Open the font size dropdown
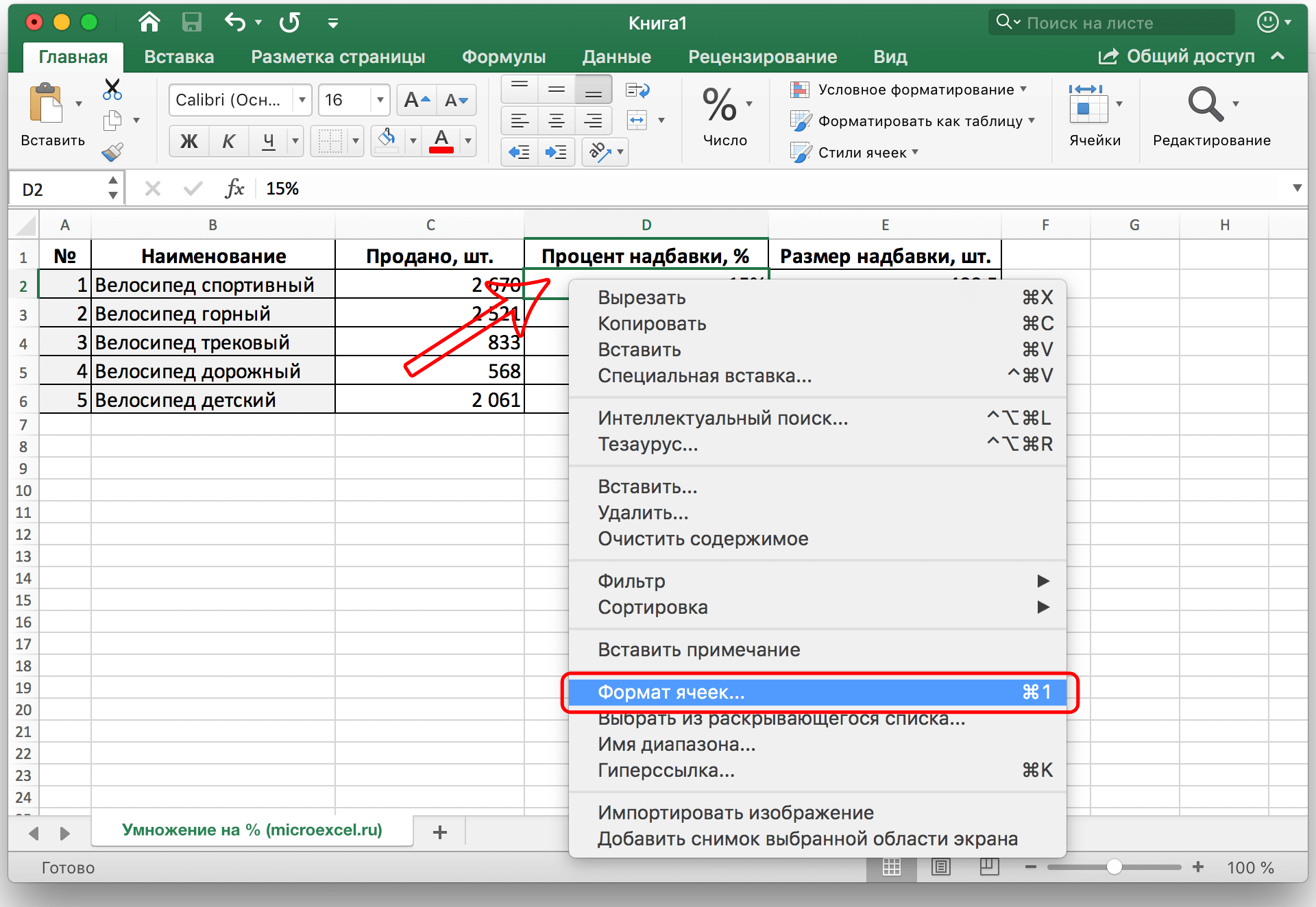This screenshot has width=1316, height=907. point(380,100)
